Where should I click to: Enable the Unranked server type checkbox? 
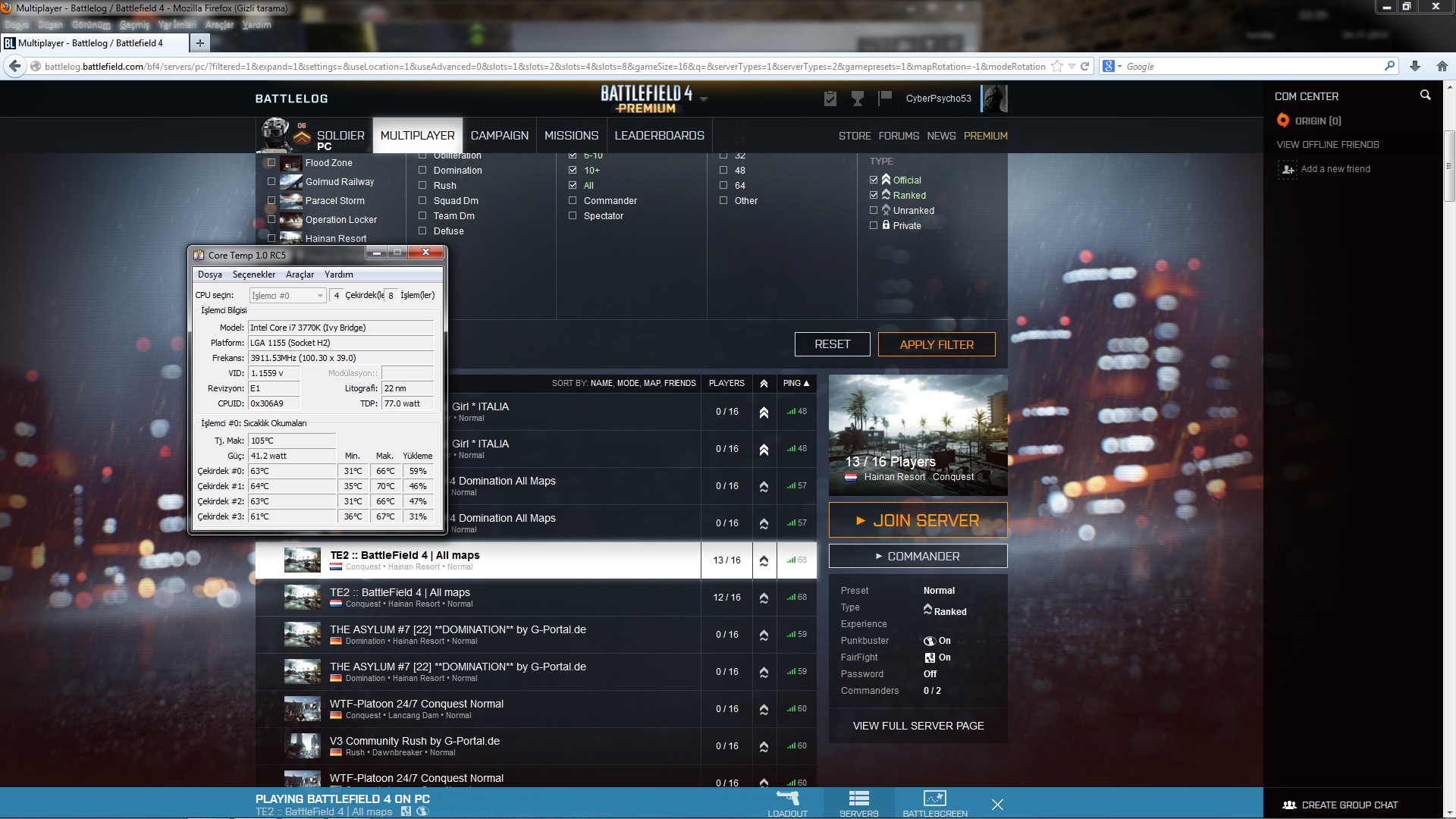874,210
